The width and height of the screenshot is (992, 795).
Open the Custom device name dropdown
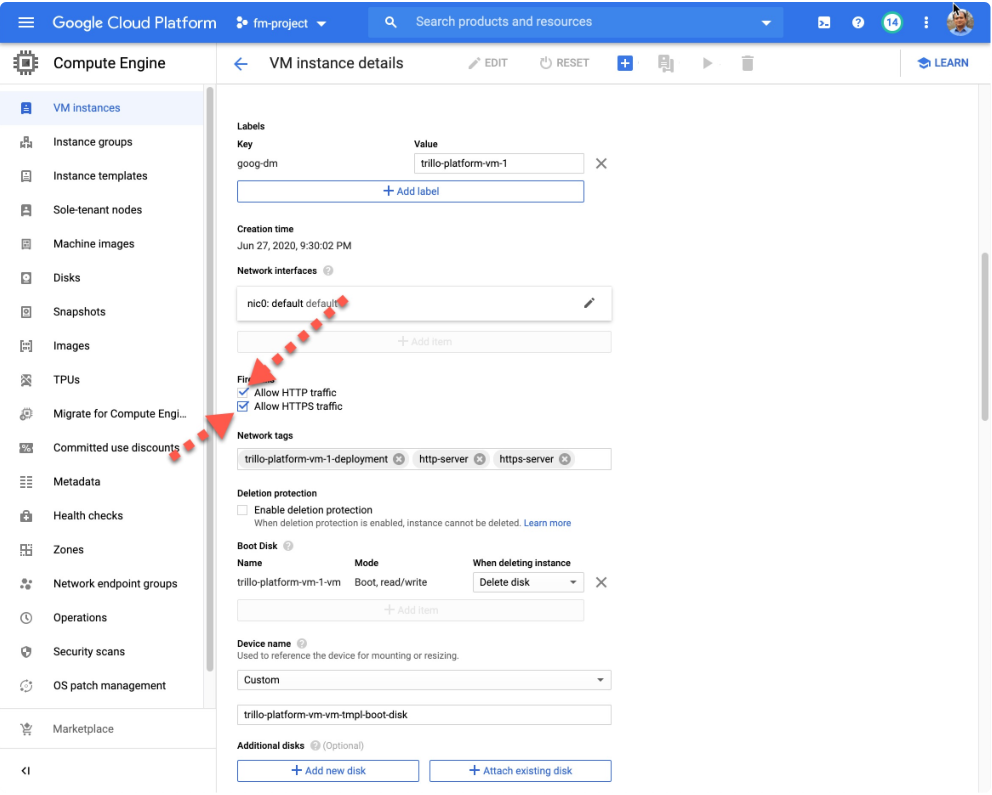click(424, 680)
